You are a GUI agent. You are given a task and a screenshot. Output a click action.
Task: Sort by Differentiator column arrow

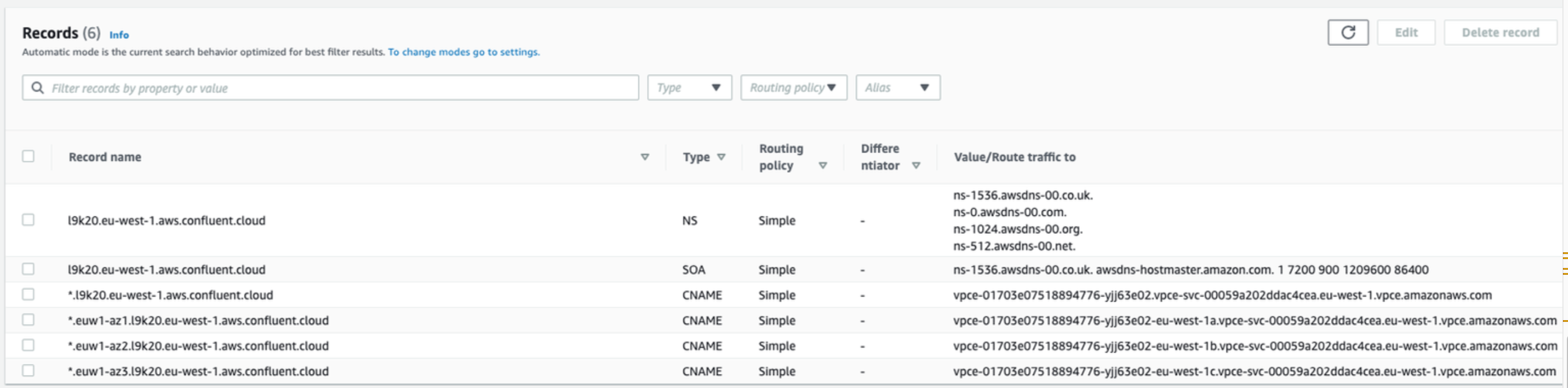pos(916,165)
